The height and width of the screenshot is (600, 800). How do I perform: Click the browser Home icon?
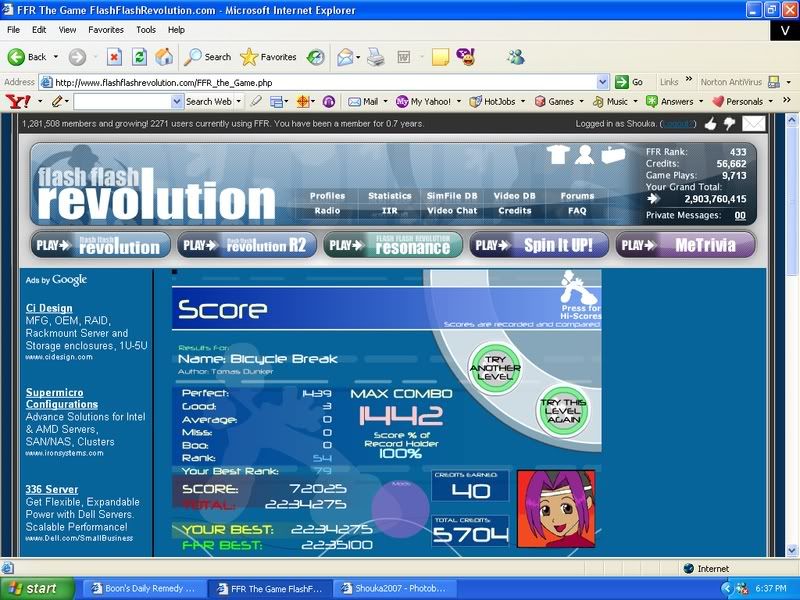163,57
